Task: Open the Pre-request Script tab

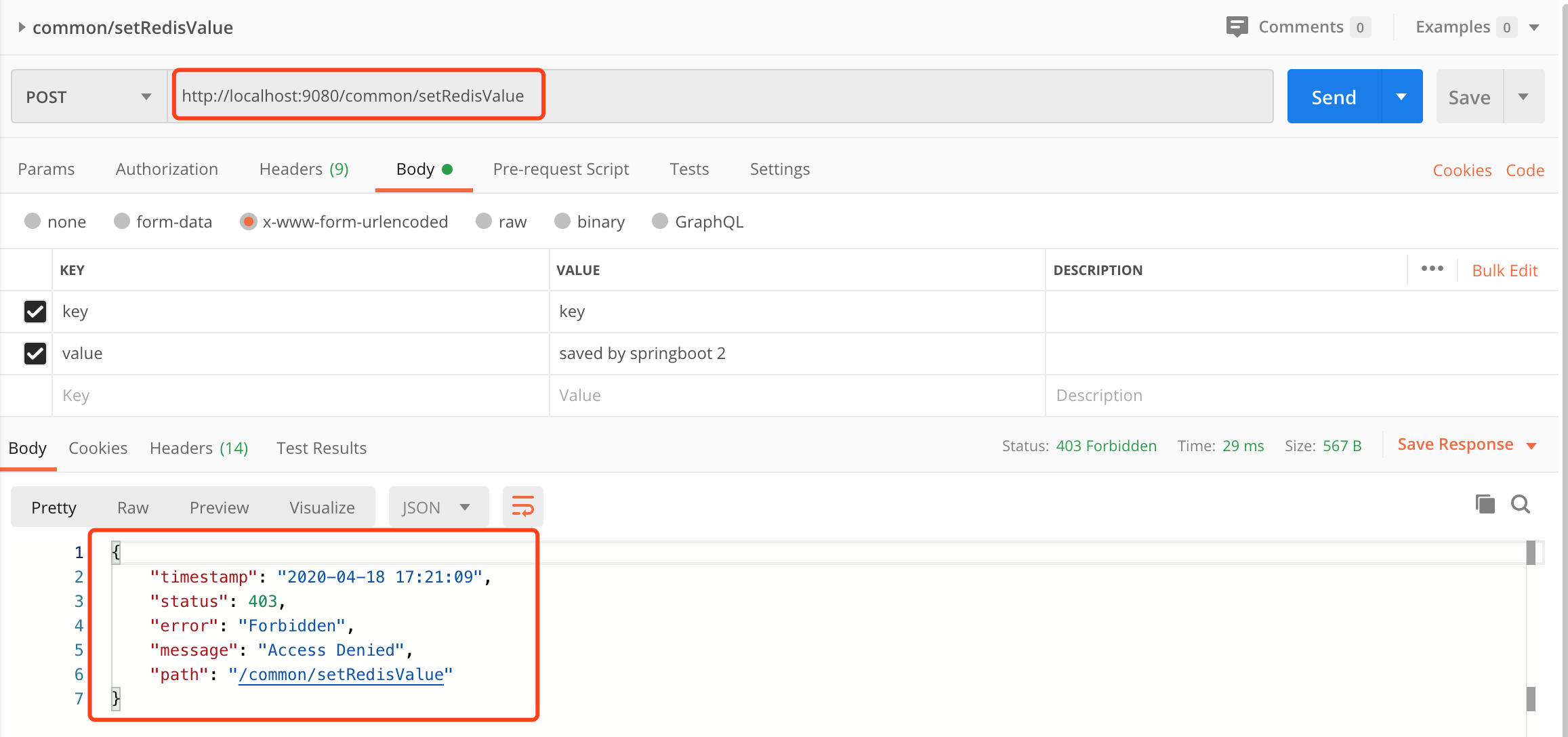Action: click(560, 169)
